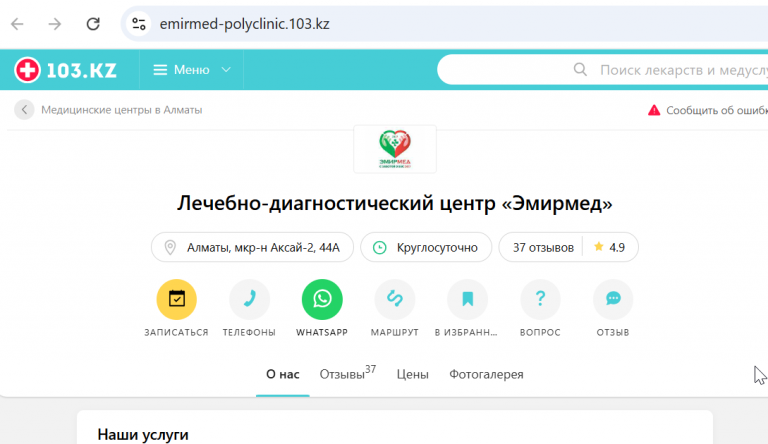Open Медицинские центры в Алматы link

coord(121,110)
